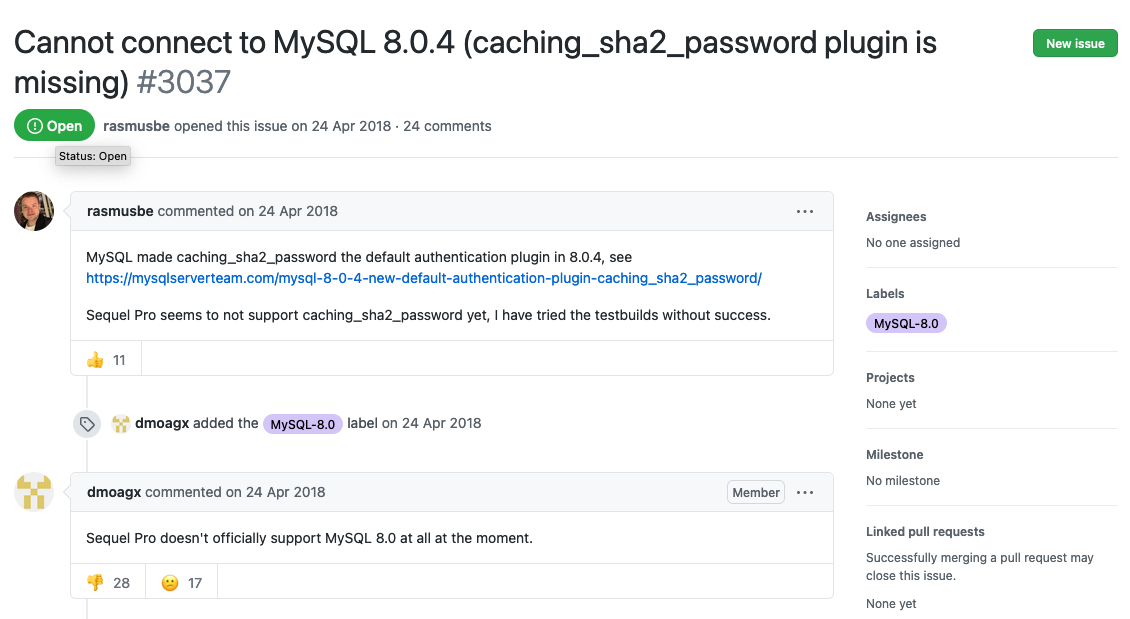Open rasmusbe's profile from issue header
The height and width of the screenshot is (619, 1130).
(136, 126)
